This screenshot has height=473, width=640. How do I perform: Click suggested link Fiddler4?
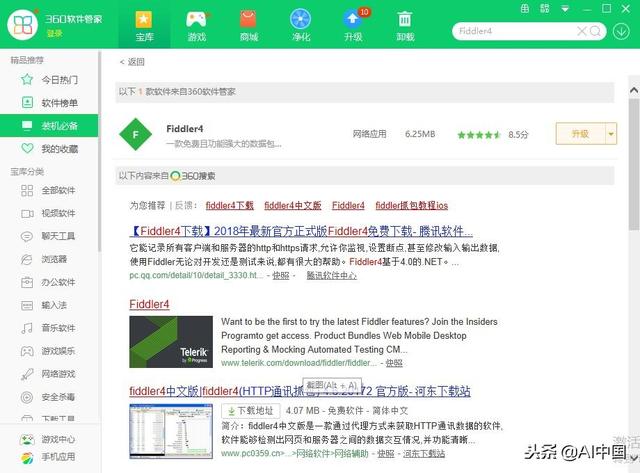[x=348, y=205]
